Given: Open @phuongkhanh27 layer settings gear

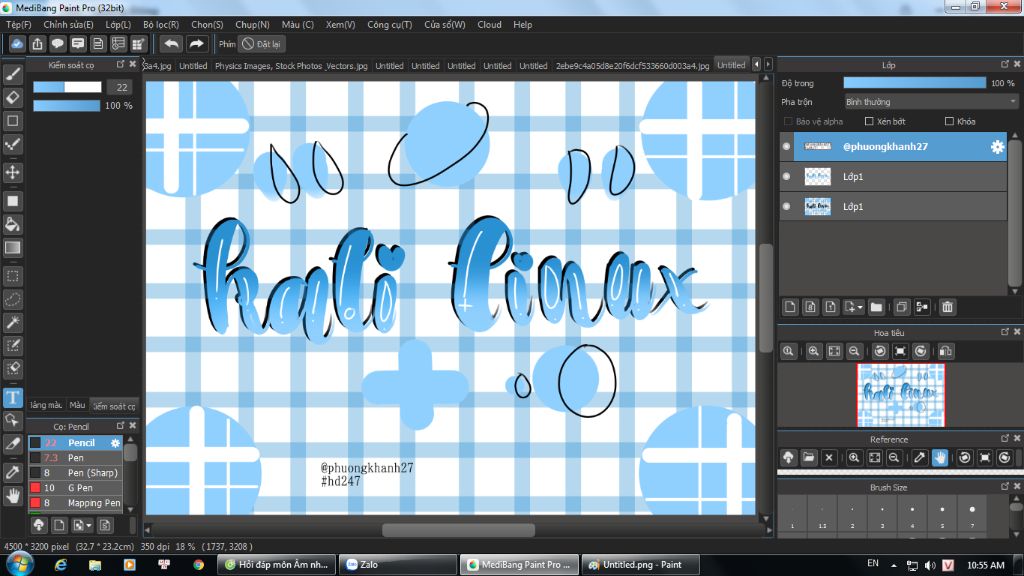Looking at the screenshot, I should click(x=997, y=147).
